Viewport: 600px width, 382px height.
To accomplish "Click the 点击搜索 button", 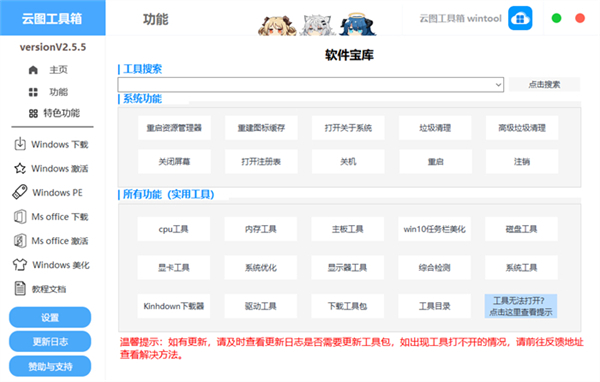I will [544, 85].
